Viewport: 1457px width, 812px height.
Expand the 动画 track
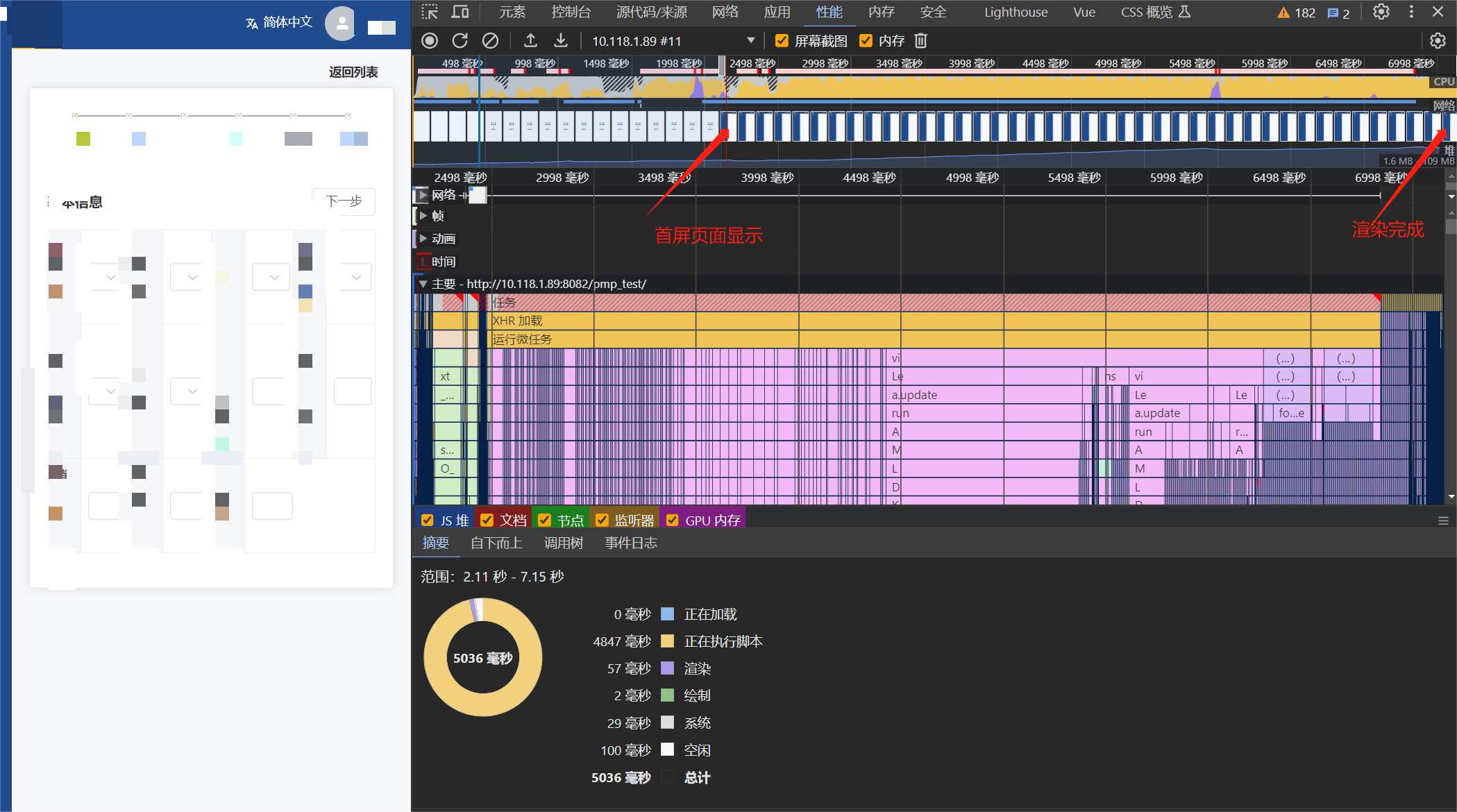[x=423, y=238]
